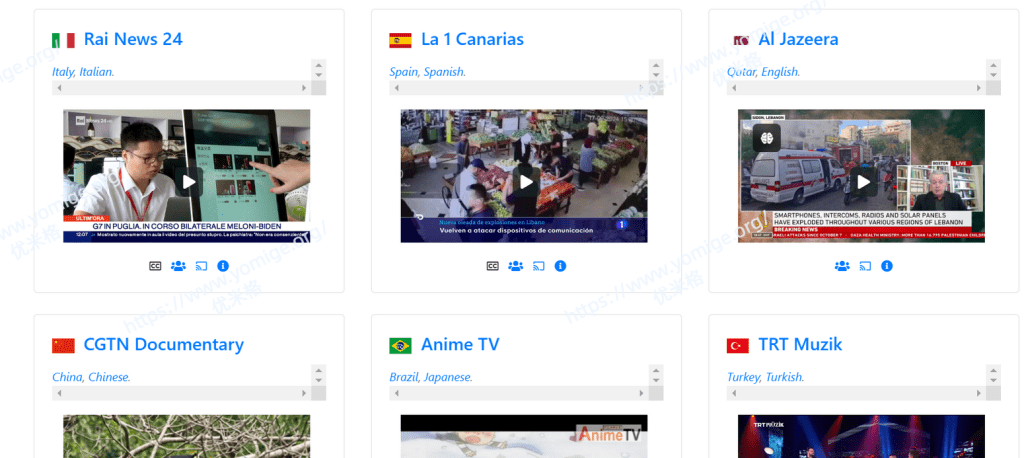Image resolution: width=1024 pixels, height=458 pixels.
Task: Click the Anime TV channel title
Action: (460, 344)
